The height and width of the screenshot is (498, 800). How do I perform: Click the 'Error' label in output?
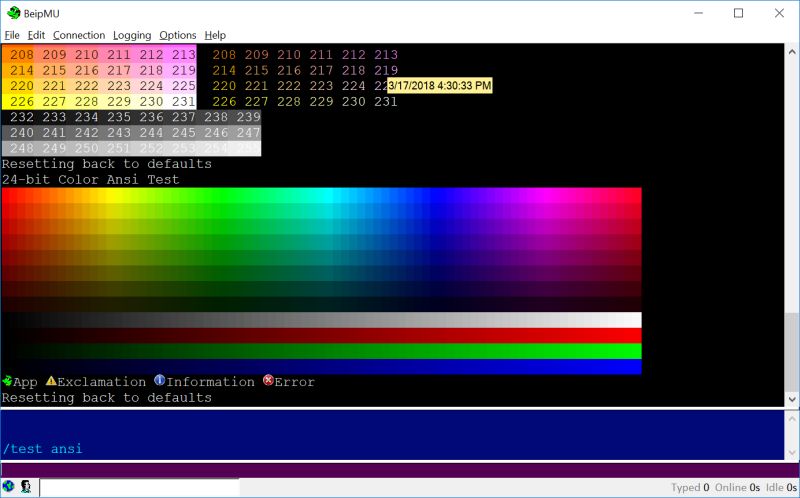click(x=295, y=382)
